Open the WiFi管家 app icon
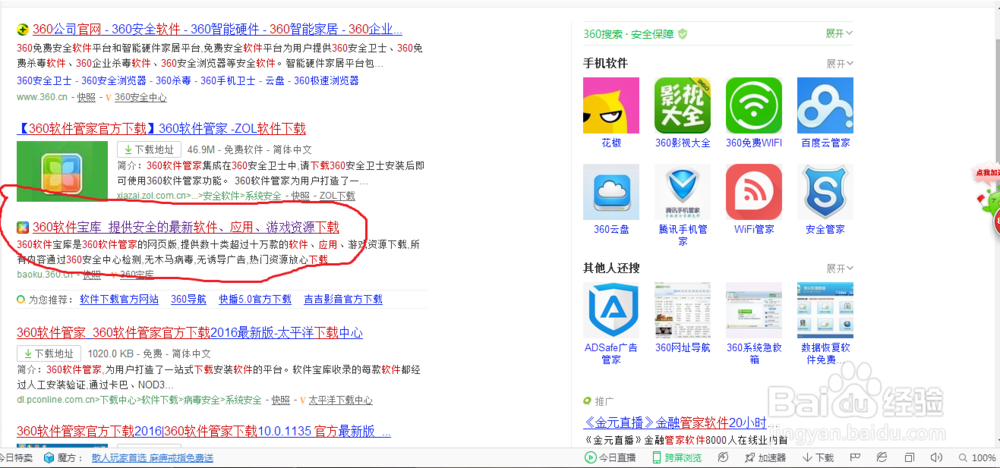The width and height of the screenshot is (1000, 468). point(754,192)
